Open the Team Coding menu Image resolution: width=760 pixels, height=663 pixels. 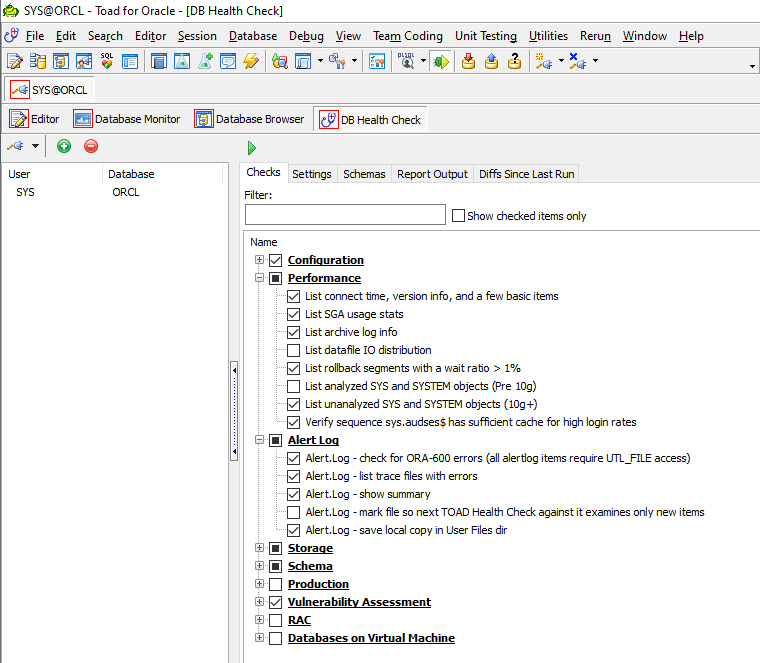tap(408, 36)
